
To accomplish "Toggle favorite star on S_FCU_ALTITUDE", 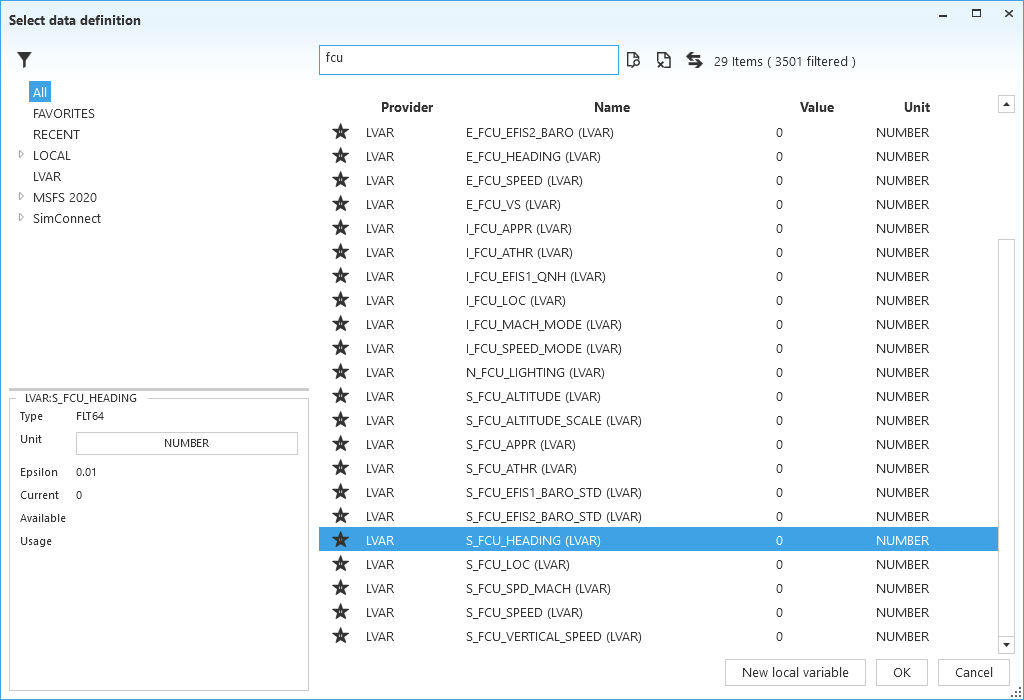I will click(341, 396).
